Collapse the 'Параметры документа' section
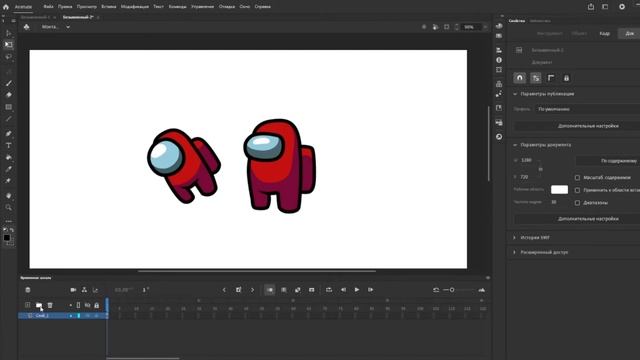The height and width of the screenshot is (360, 640). 515,145
